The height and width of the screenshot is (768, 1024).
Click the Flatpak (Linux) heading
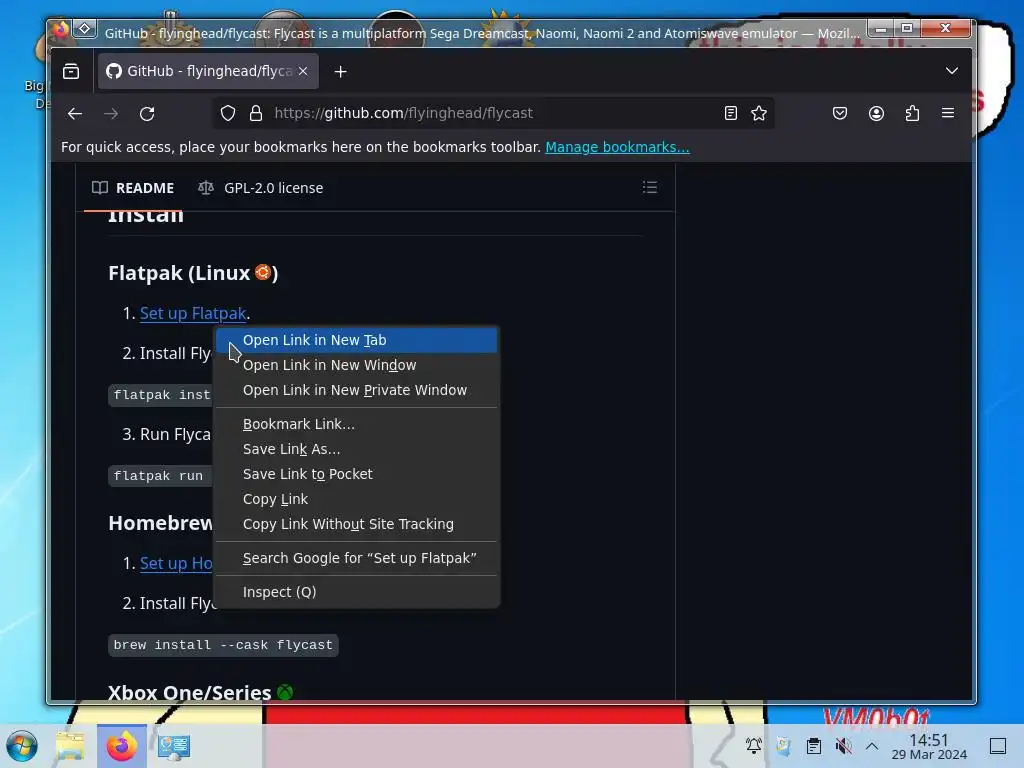193,273
